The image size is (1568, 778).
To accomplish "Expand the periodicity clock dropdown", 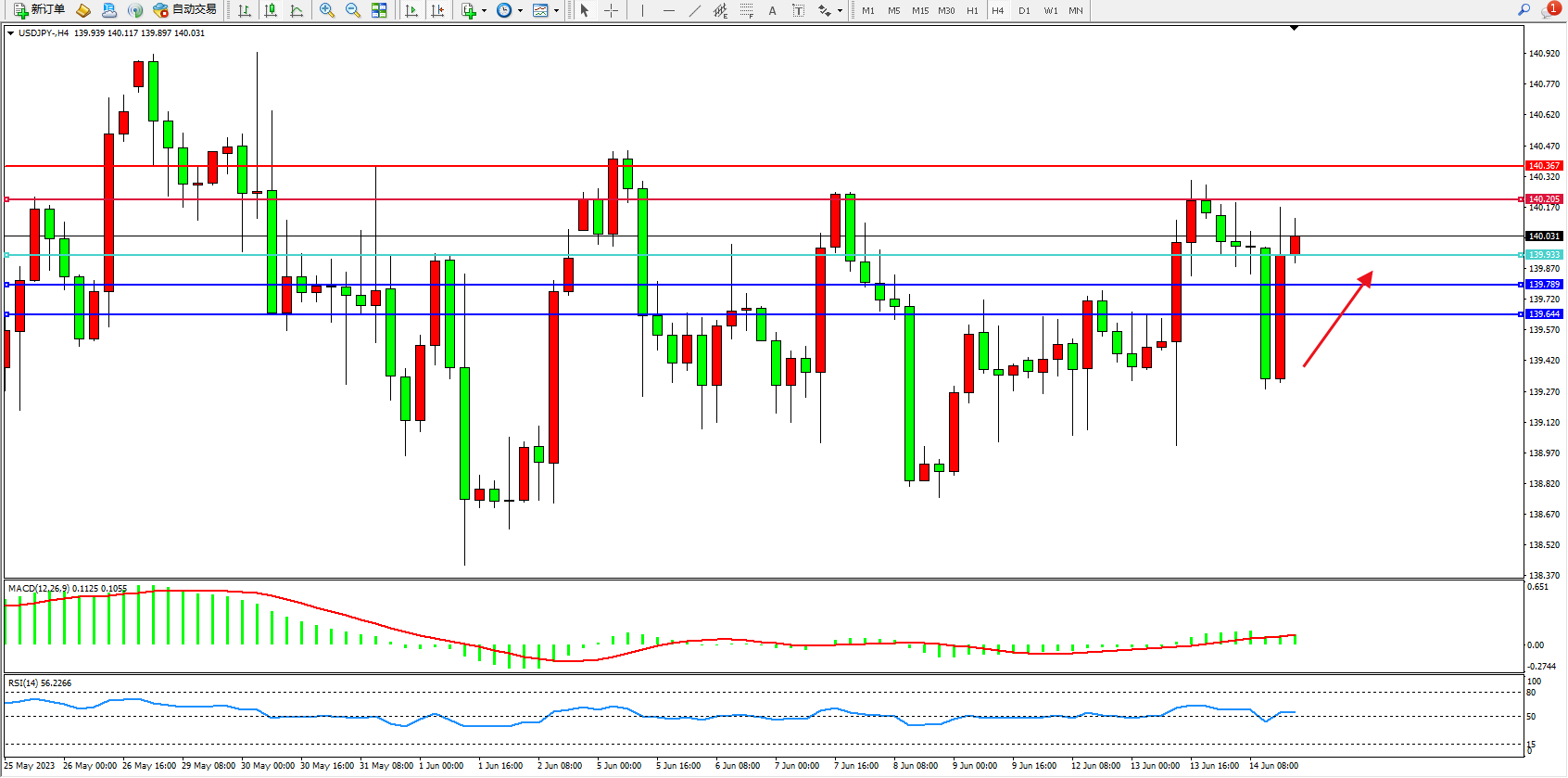I will click(x=520, y=11).
